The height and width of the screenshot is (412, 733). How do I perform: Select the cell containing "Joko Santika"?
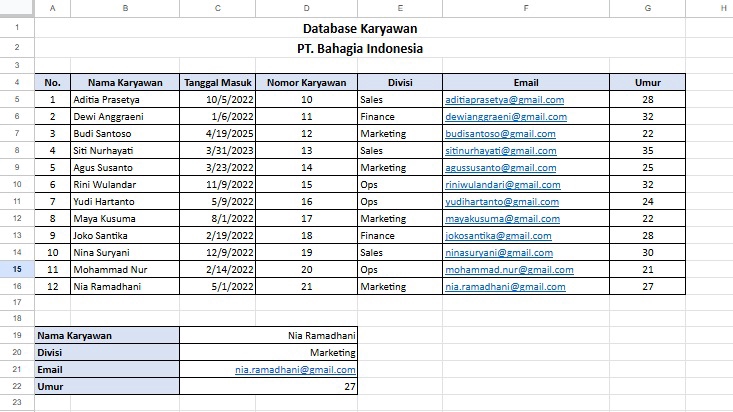[x=125, y=236]
